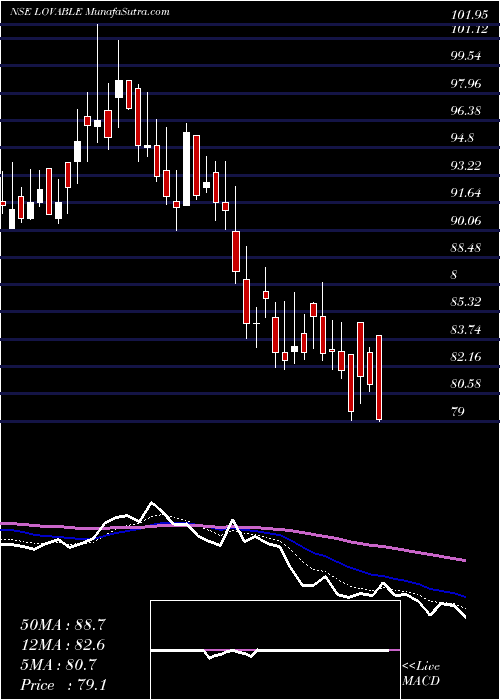Click the 50MA : 88.7 reading

tap(63, 625)
